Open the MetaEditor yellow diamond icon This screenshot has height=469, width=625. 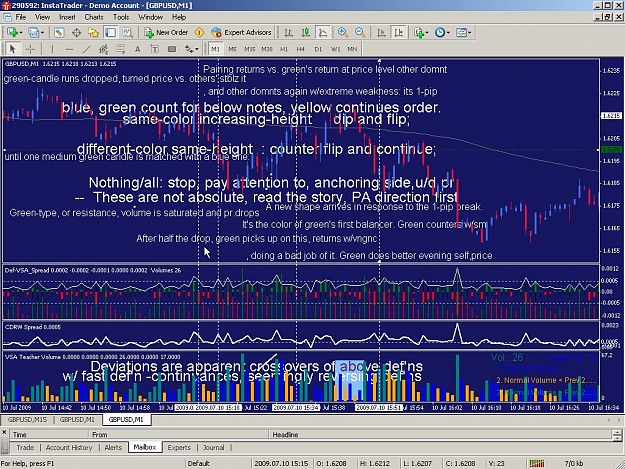199,32
